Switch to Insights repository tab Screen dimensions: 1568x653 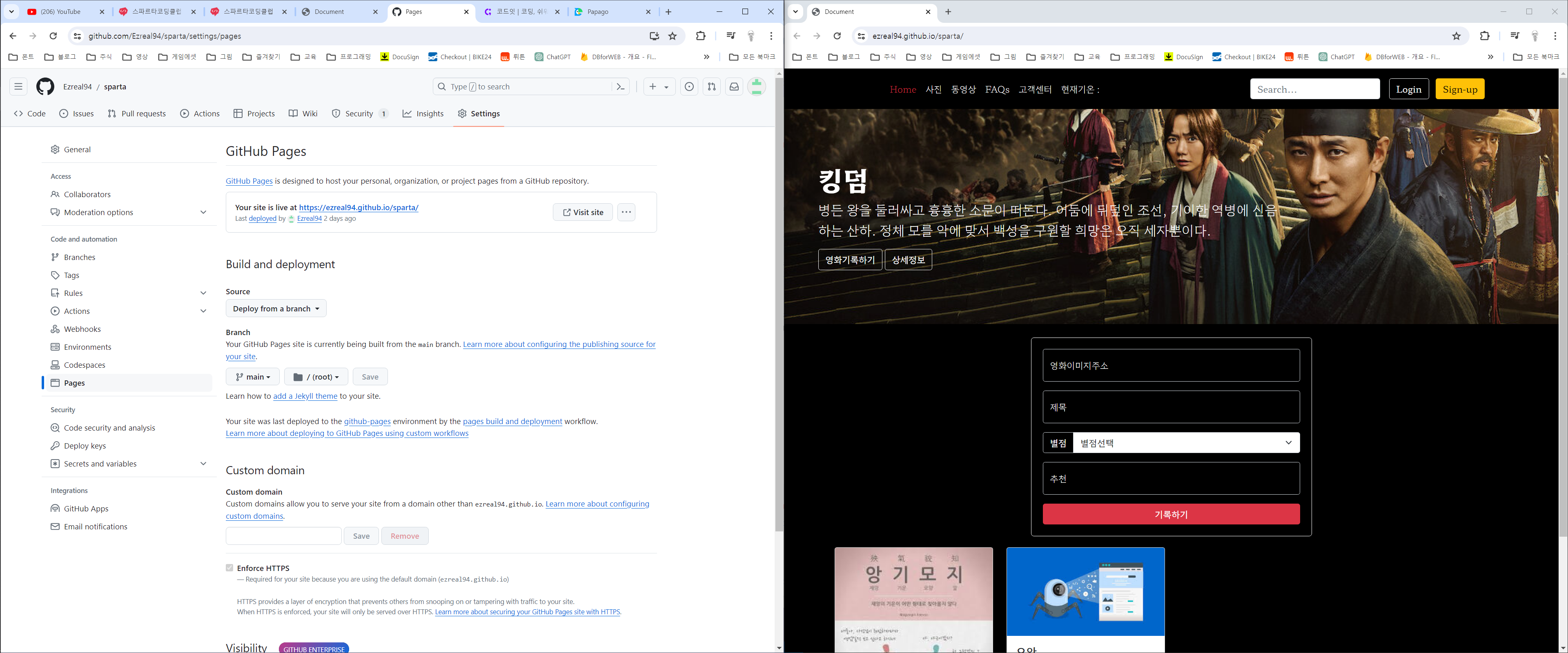pos(423,114)
